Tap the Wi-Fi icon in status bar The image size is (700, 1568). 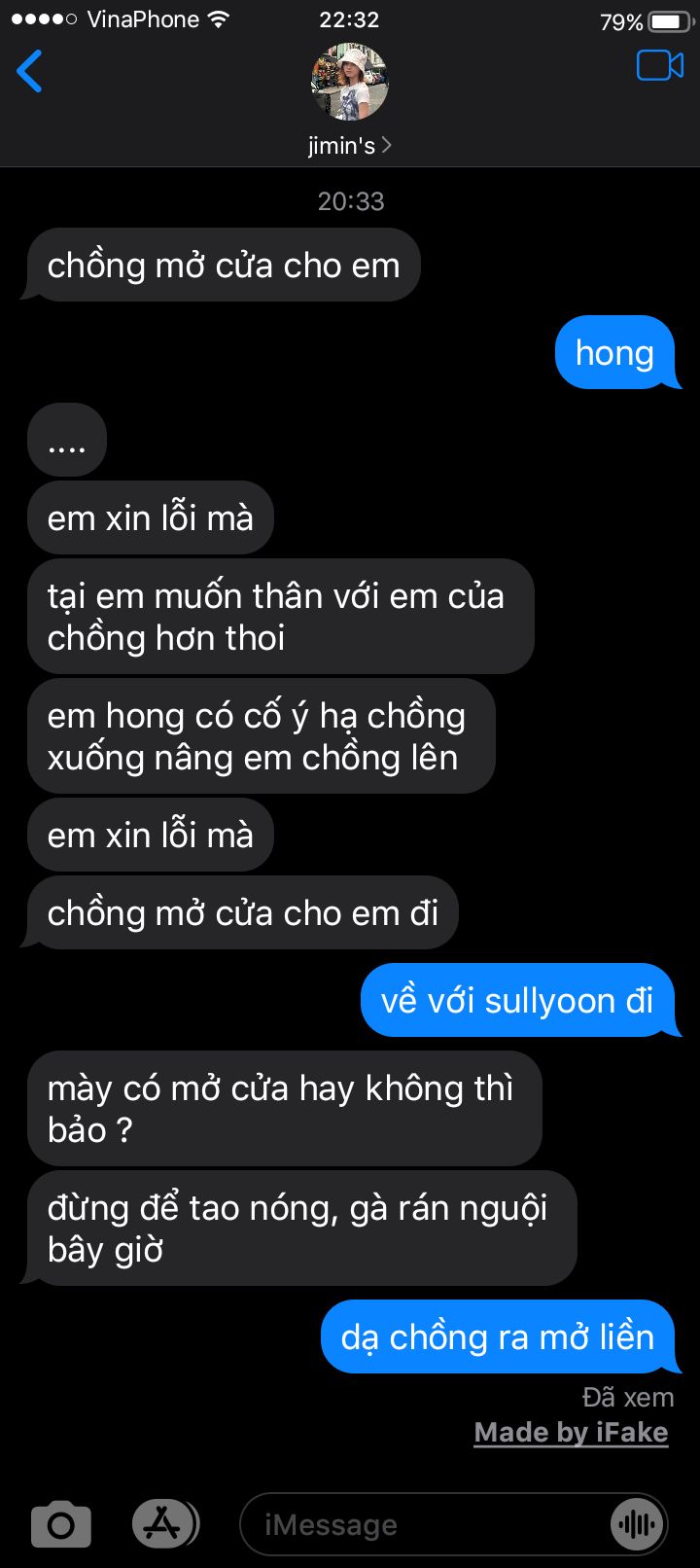click(x=219, y=19)
